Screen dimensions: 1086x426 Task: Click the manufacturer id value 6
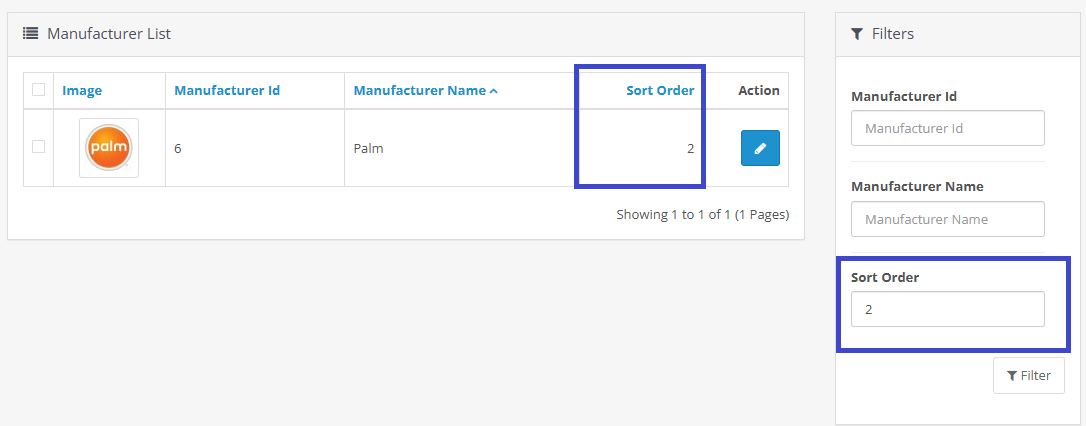coord(178,149)
